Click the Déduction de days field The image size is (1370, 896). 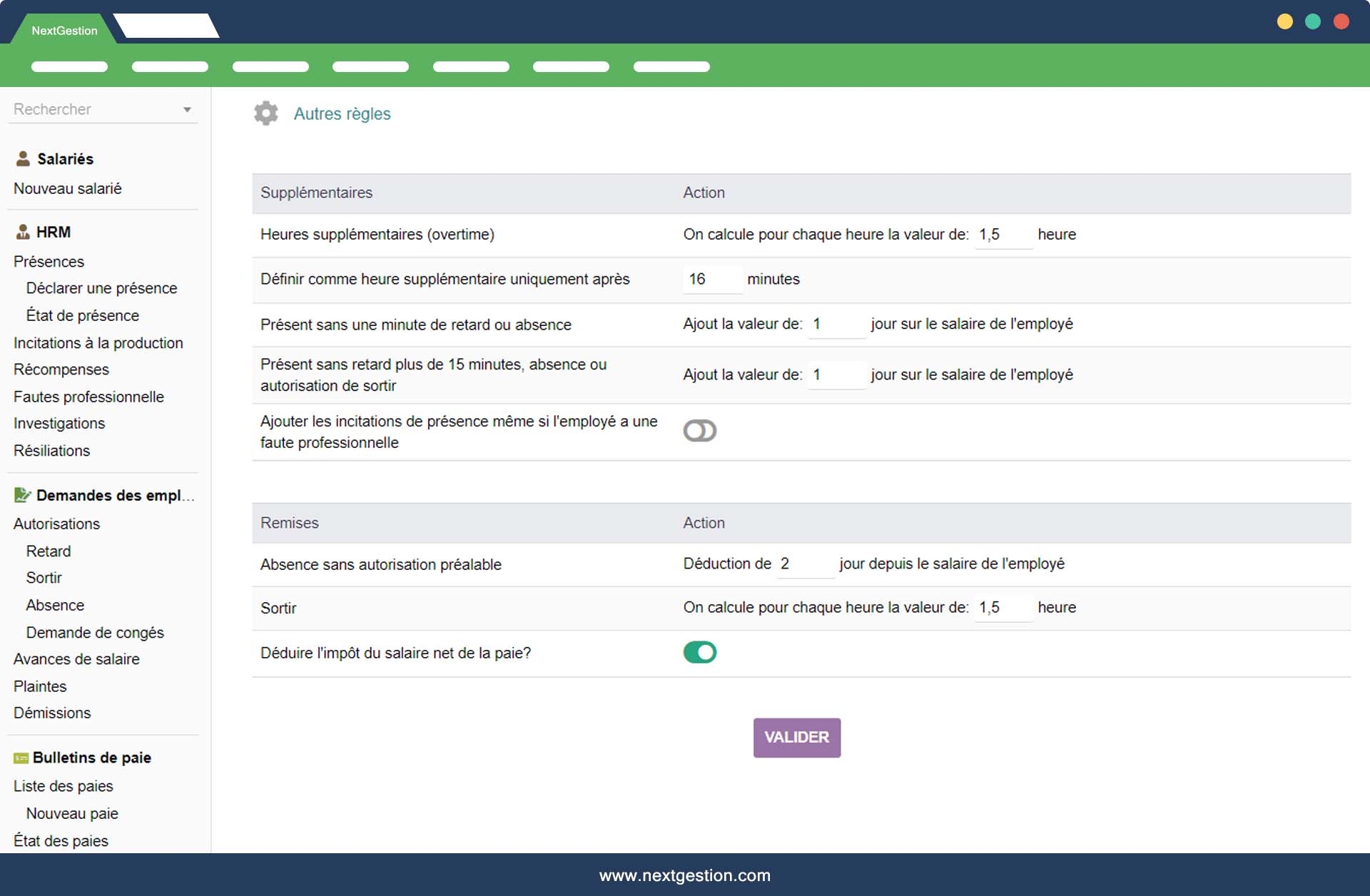pos(803,564)
